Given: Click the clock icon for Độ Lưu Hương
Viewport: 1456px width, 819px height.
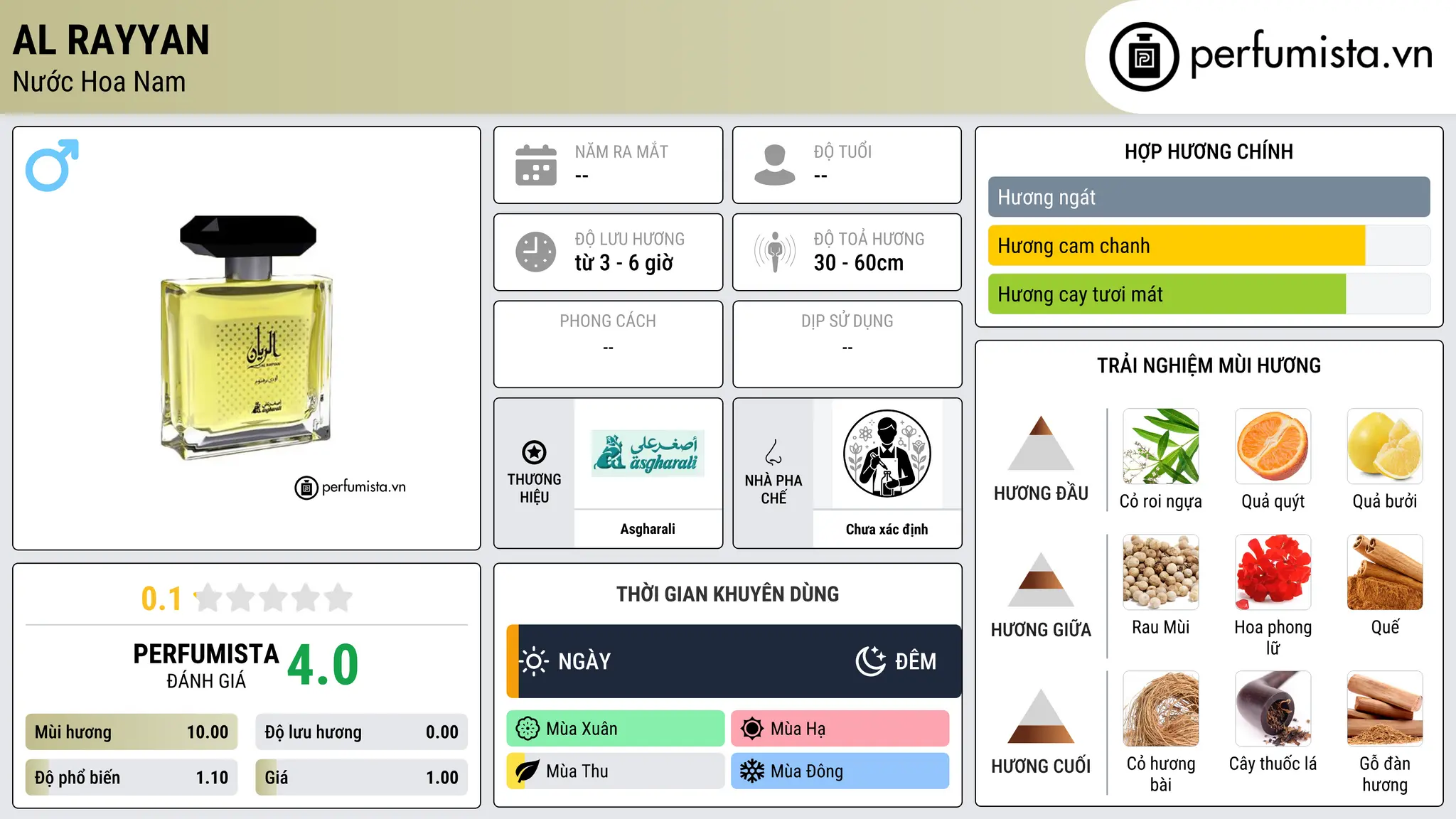Looking at the screenshot, I should (536, 252).
